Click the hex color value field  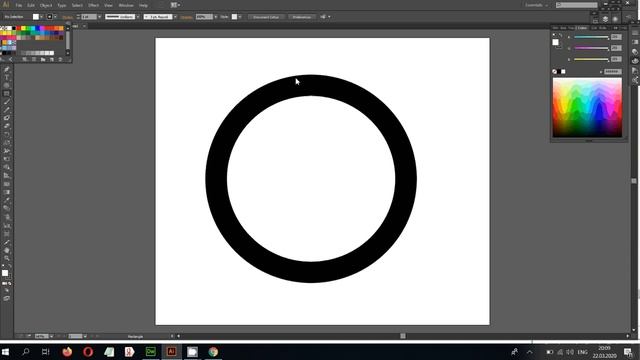[x=613, y=71]
